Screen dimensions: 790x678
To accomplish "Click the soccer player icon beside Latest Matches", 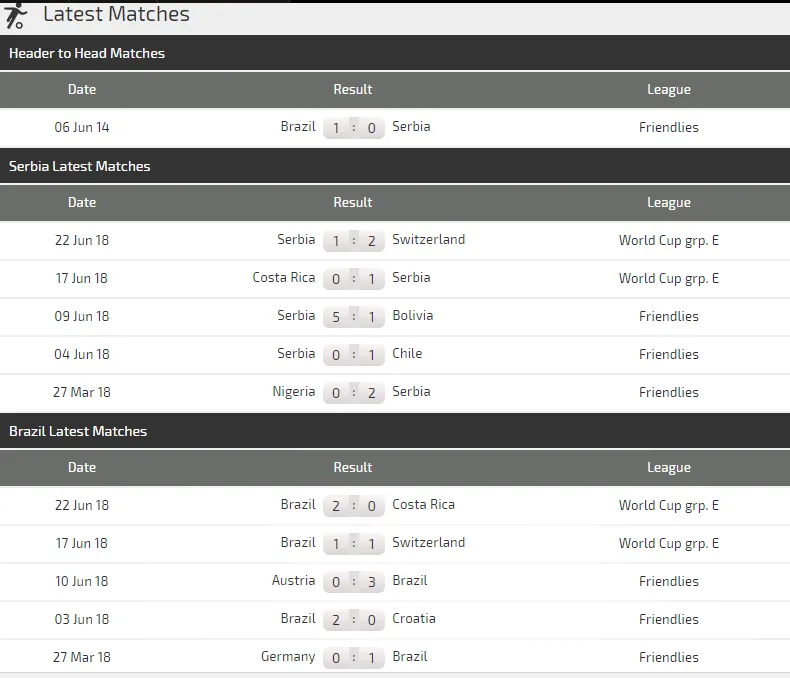I will point(15,15).
